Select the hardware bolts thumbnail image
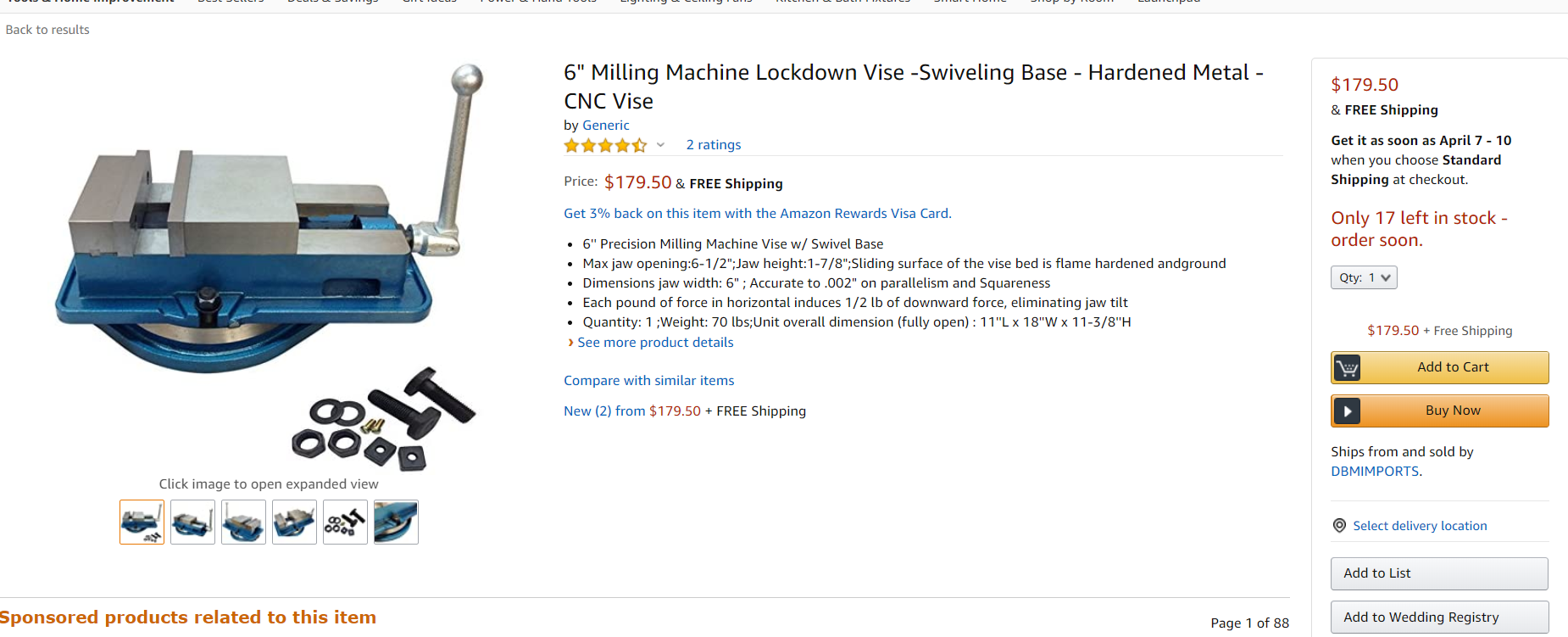The height and width of the screenshot is (637, 1568). click(345, 522)
